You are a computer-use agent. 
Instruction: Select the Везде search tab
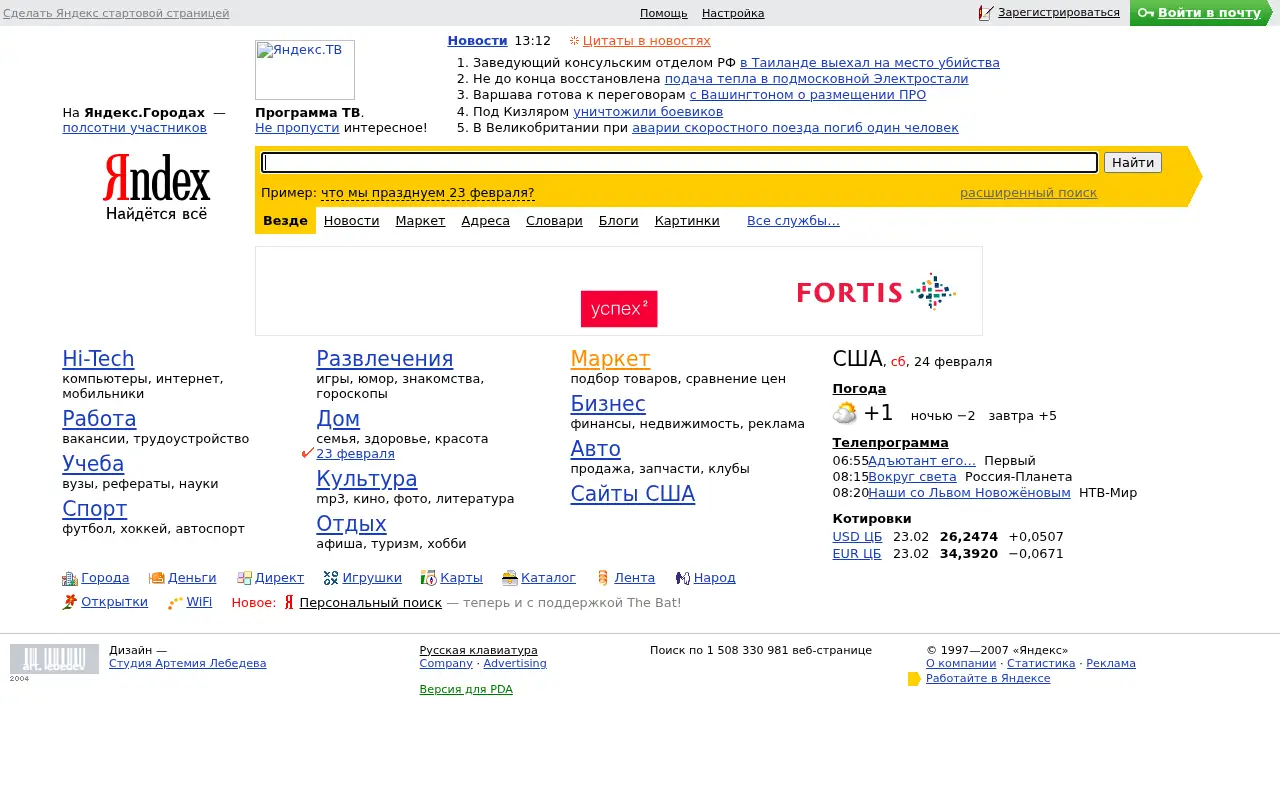click(x=285, y=221)
